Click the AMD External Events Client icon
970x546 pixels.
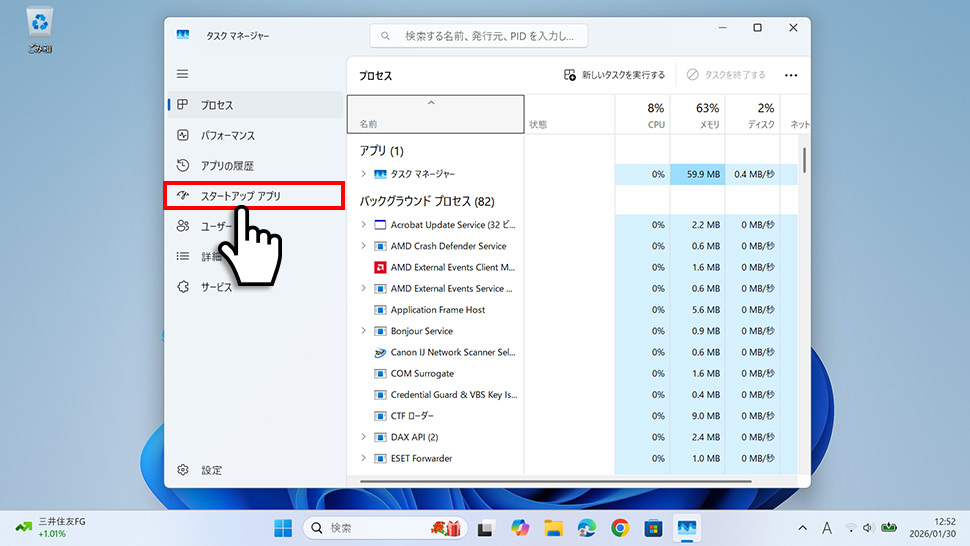[380, 268]
